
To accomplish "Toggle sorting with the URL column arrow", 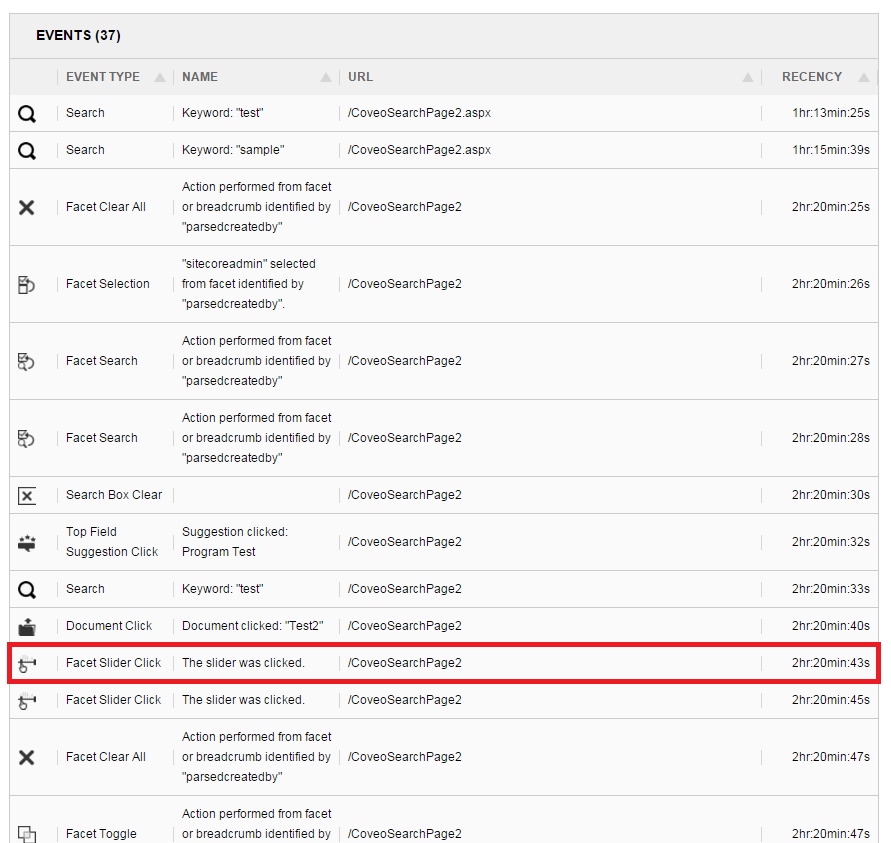I will pos(748,76).
